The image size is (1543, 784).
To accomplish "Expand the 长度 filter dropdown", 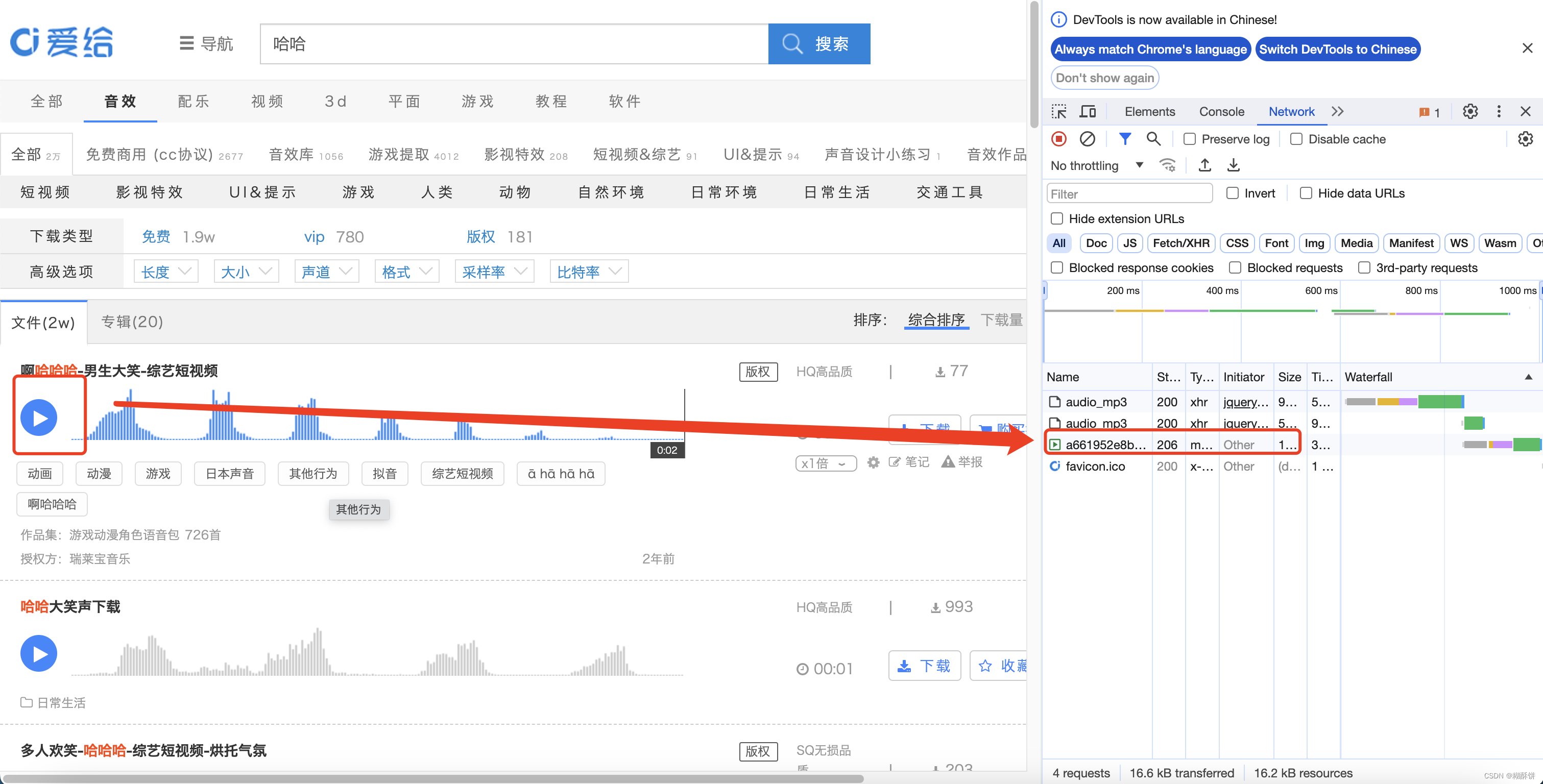I will tap(166, 272).
